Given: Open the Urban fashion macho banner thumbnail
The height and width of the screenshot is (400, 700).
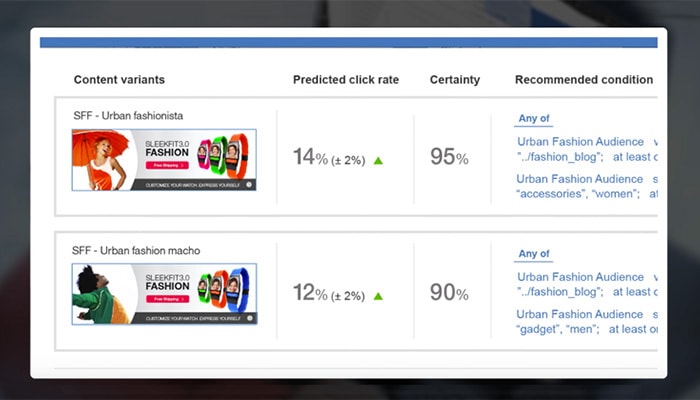Looking at the screenshot, I should (164, 294).
